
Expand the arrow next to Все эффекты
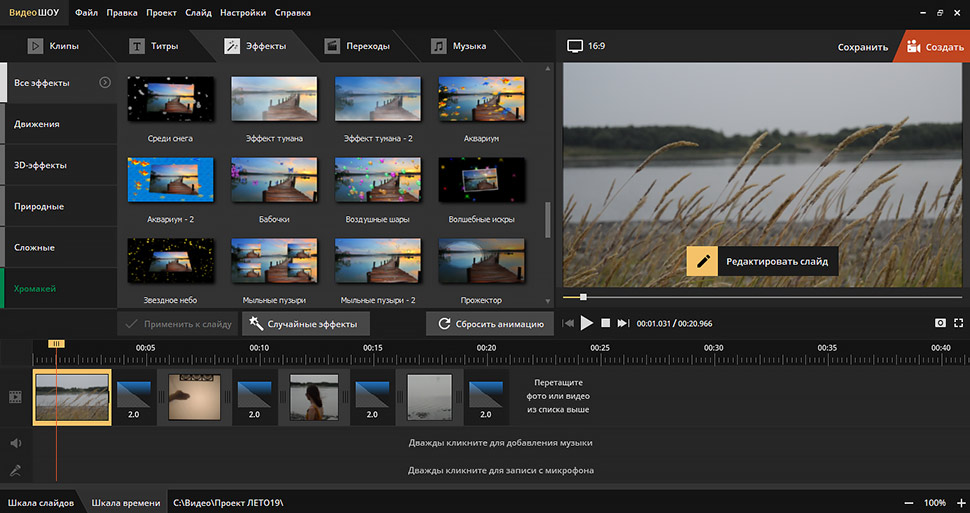pyautogui.click(x=105, y=82)
